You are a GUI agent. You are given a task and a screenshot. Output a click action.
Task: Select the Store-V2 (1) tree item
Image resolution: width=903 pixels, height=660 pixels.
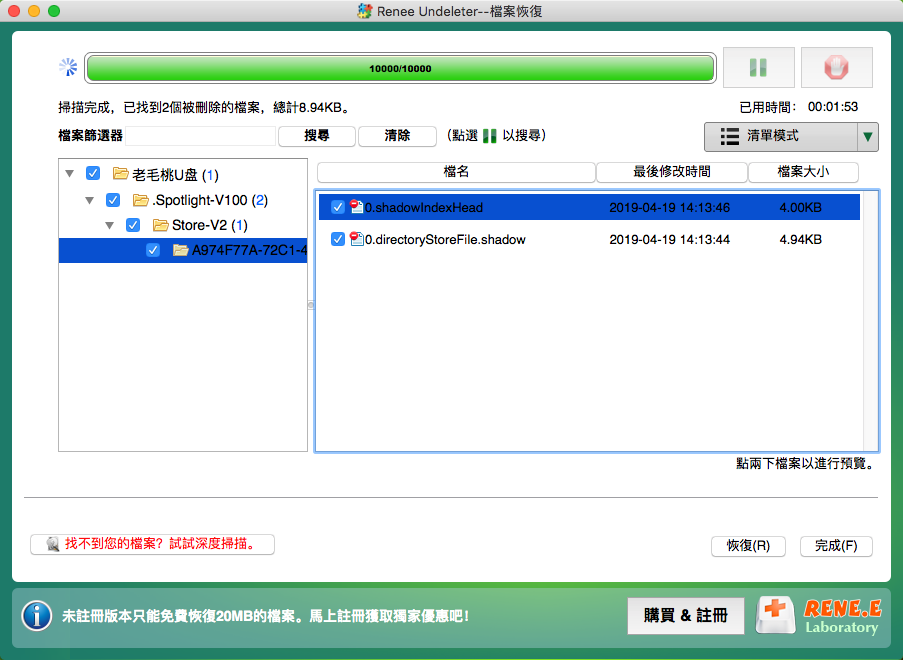(210, 225)
